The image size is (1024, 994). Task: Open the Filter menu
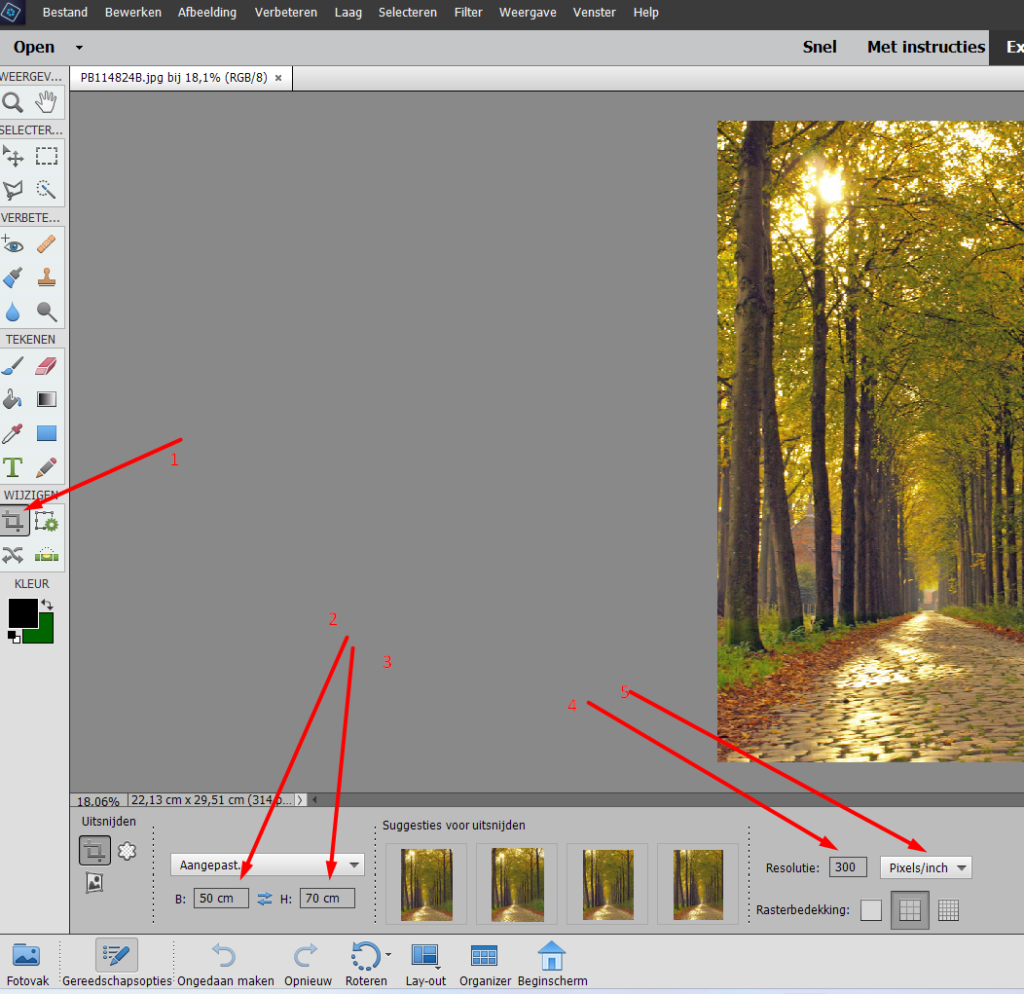(x=468, y=13)
